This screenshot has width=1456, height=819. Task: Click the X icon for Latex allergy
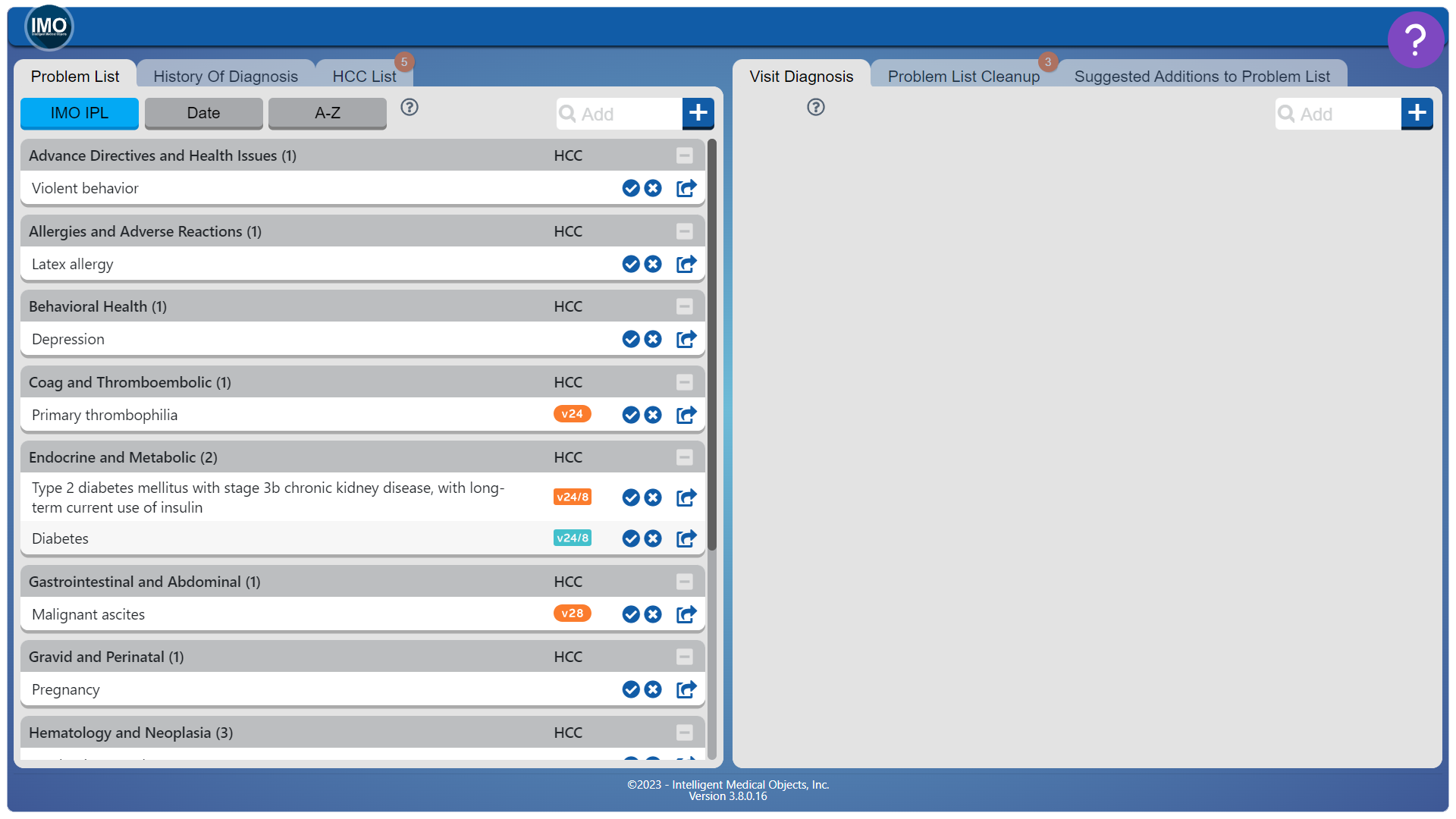[x=653, y=264]
